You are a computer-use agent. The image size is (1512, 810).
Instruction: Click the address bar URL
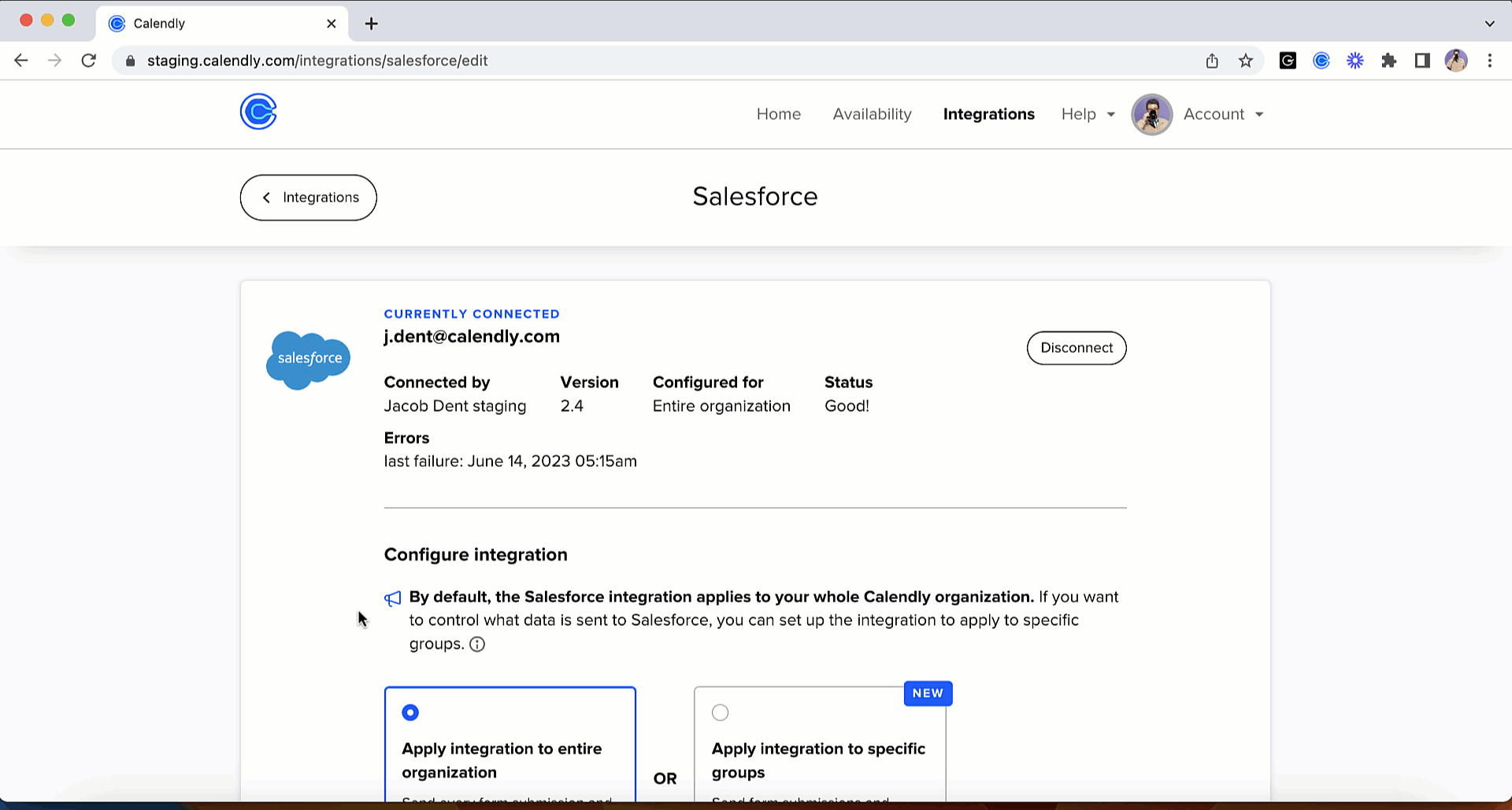coord(317,61)
